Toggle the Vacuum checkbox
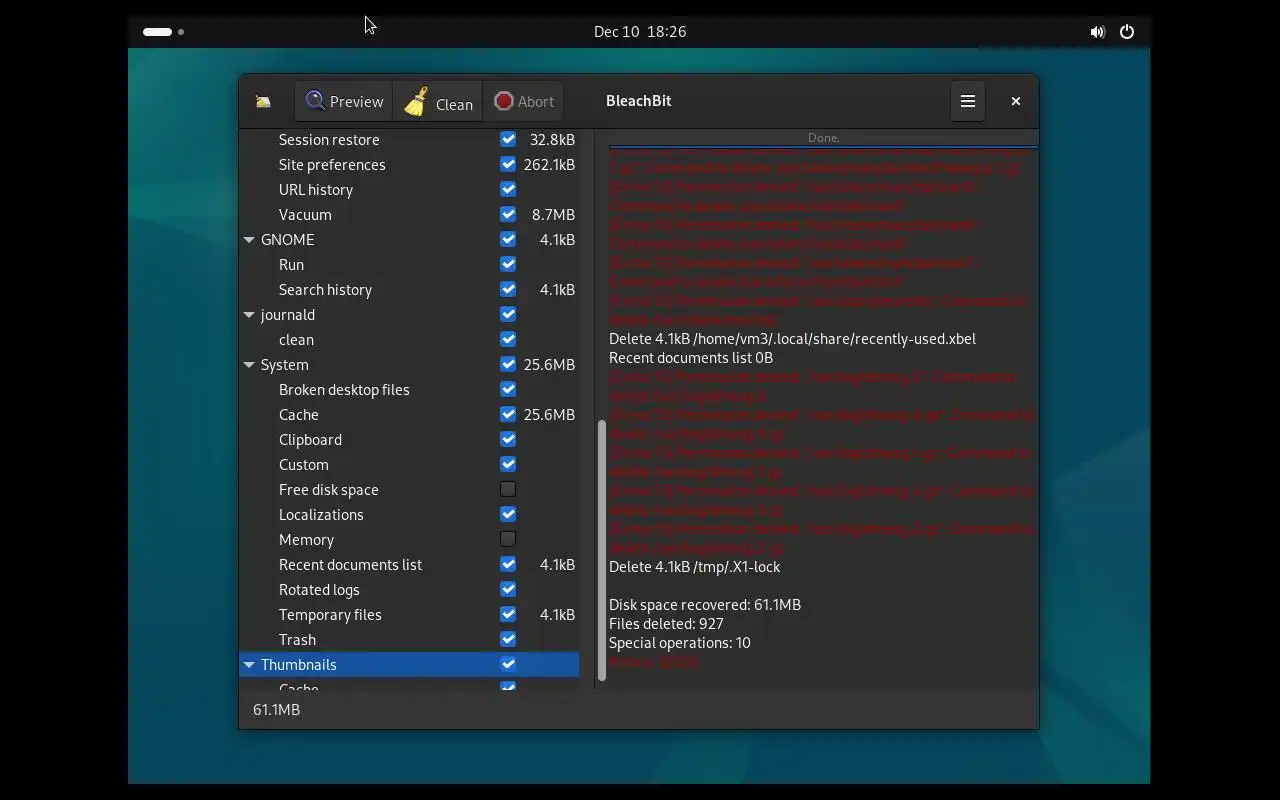The image size is (1280, 800). (508, 215)
